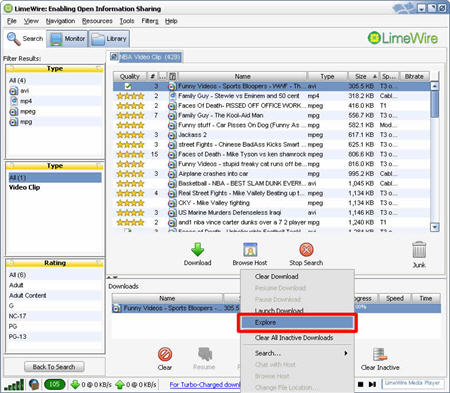Filter by Video Clip in the second Type panel
The image size is (450, 393).
point(24,187)
